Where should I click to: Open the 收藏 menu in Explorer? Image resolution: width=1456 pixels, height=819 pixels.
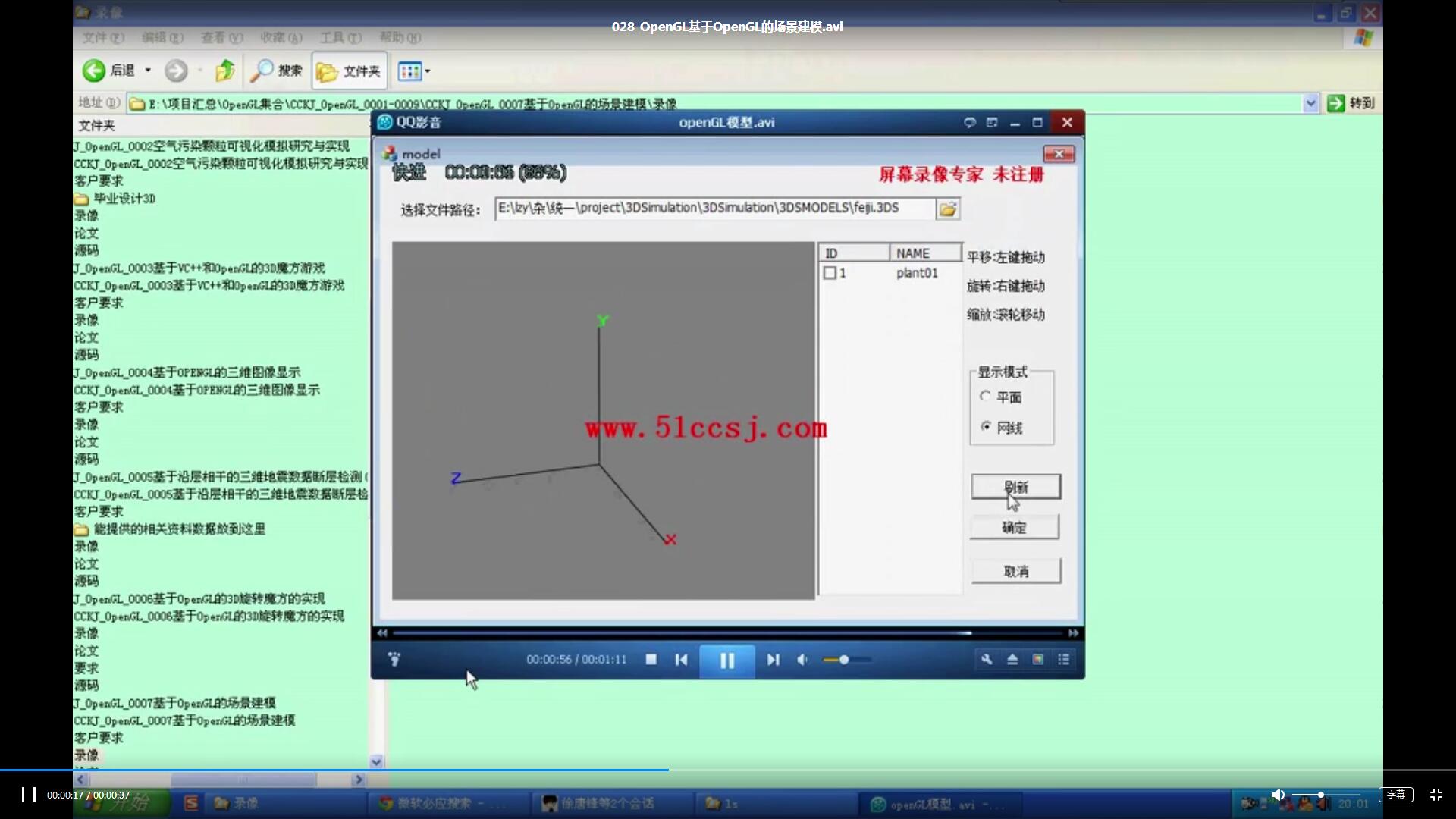coord(281,37)
